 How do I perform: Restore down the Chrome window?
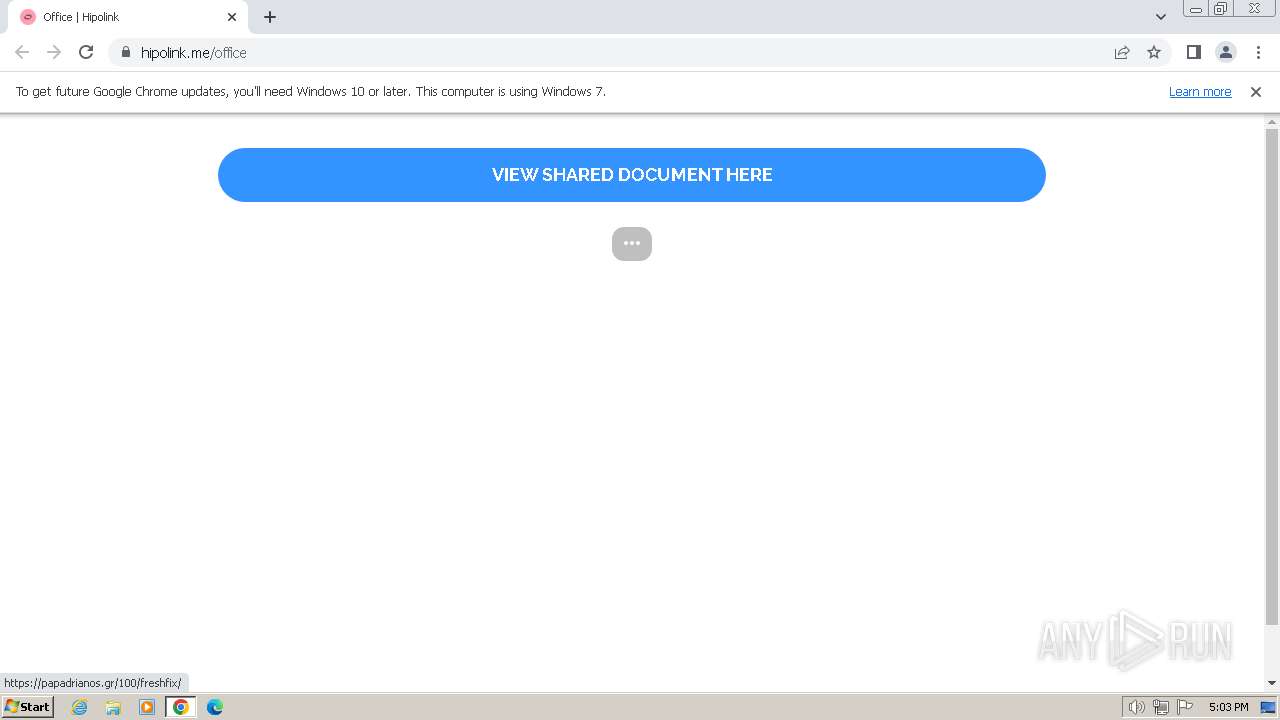coord(1221,9)
